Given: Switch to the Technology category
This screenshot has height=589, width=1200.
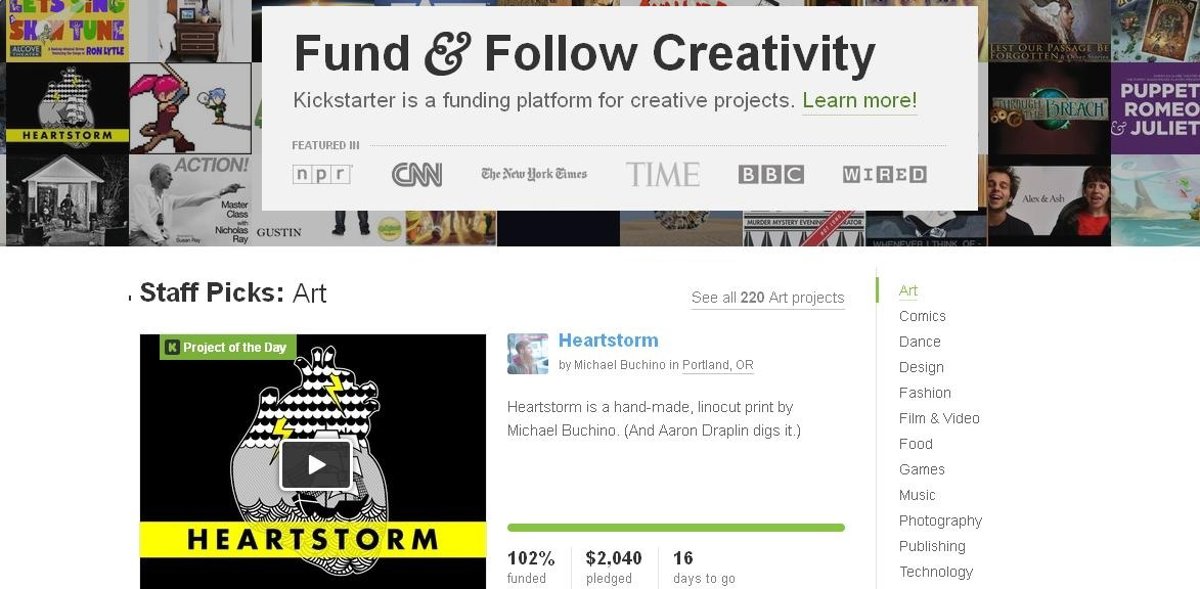Looking at the screenshot, I should (x=935, y=572).
